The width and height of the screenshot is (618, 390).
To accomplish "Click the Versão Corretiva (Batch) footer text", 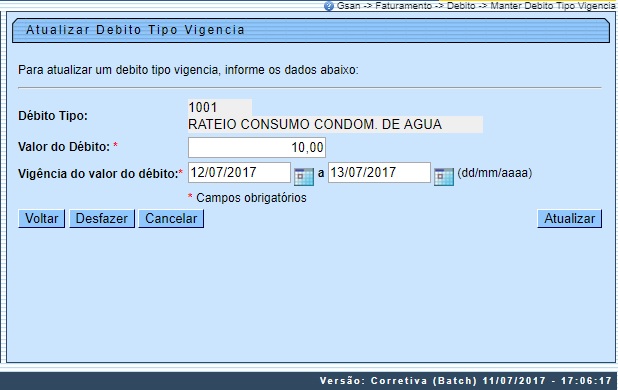I will click(x=465, y=381).
